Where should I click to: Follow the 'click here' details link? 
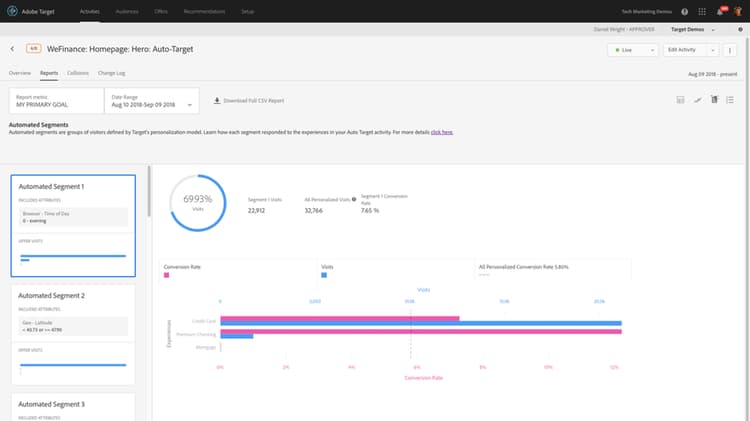click(441, 132)
